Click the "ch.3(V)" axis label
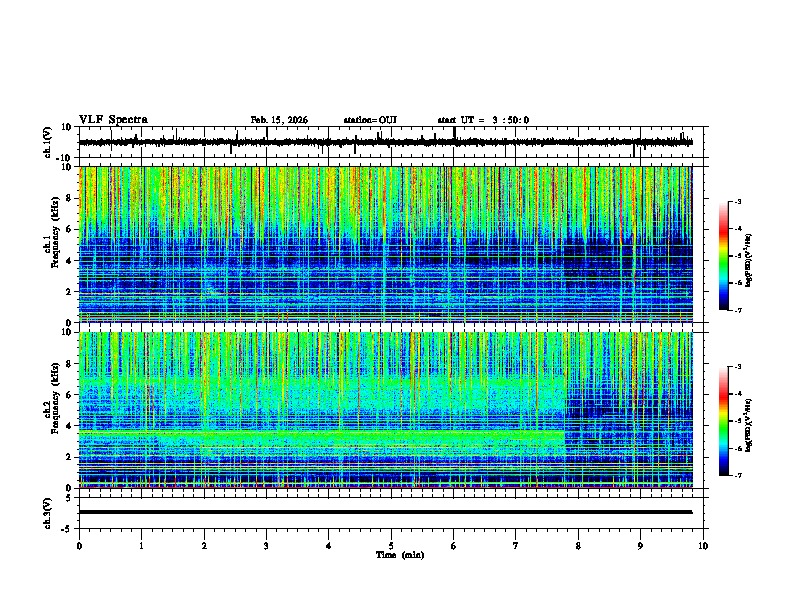This screenshot has width=792, height=612. click(48, 513)
